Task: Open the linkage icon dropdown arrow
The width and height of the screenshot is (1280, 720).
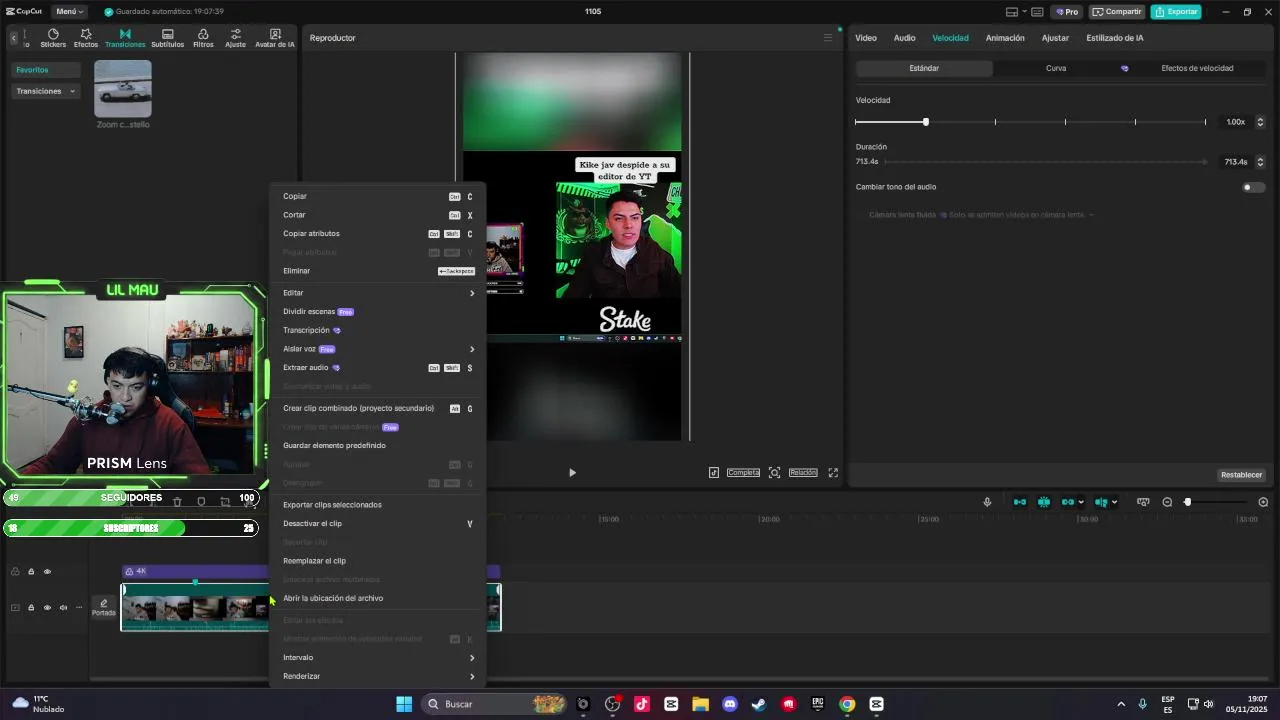Action: pyautogui.click(x=1081, y=502)
